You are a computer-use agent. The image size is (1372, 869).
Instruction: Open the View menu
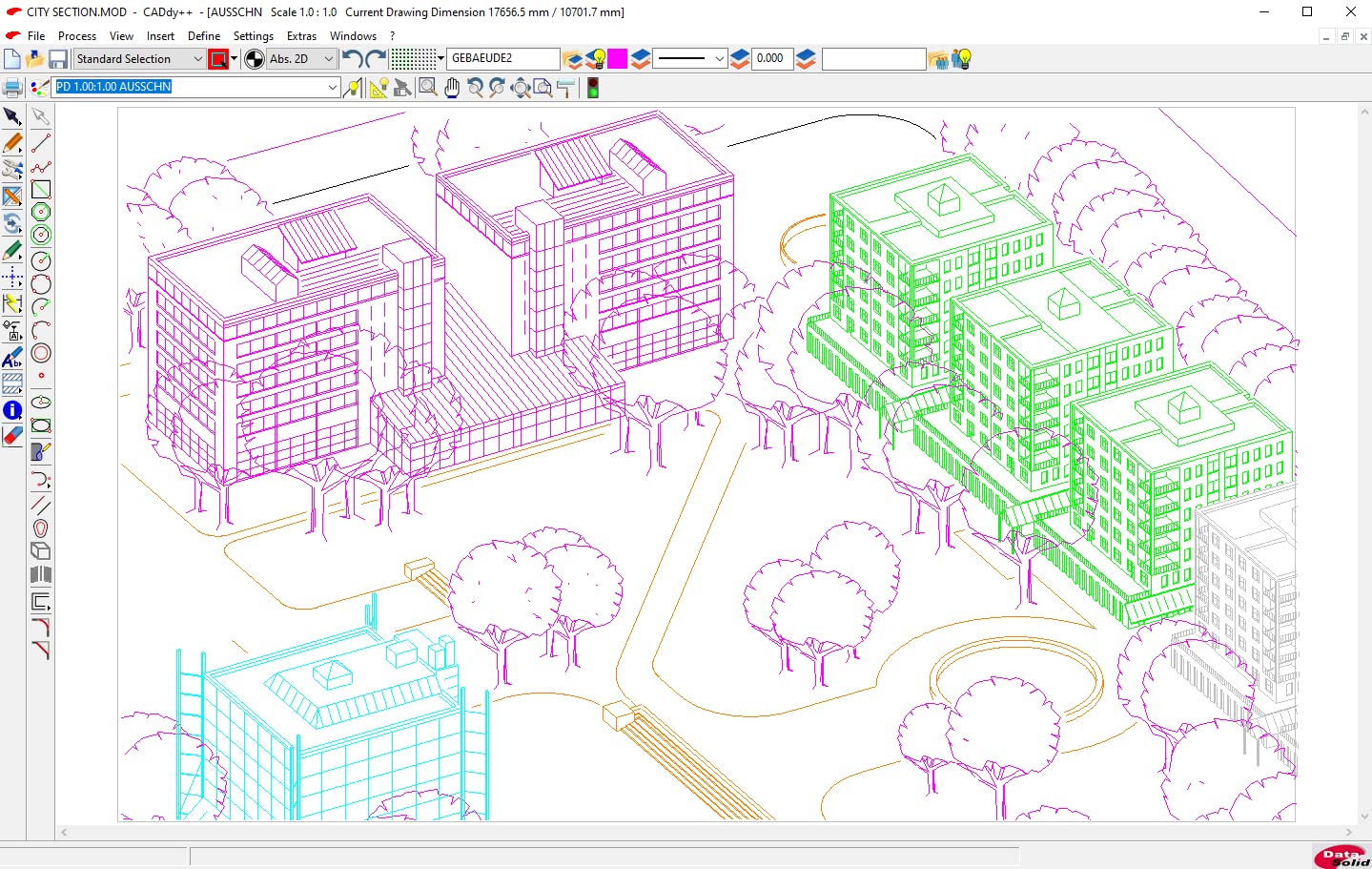121,36
